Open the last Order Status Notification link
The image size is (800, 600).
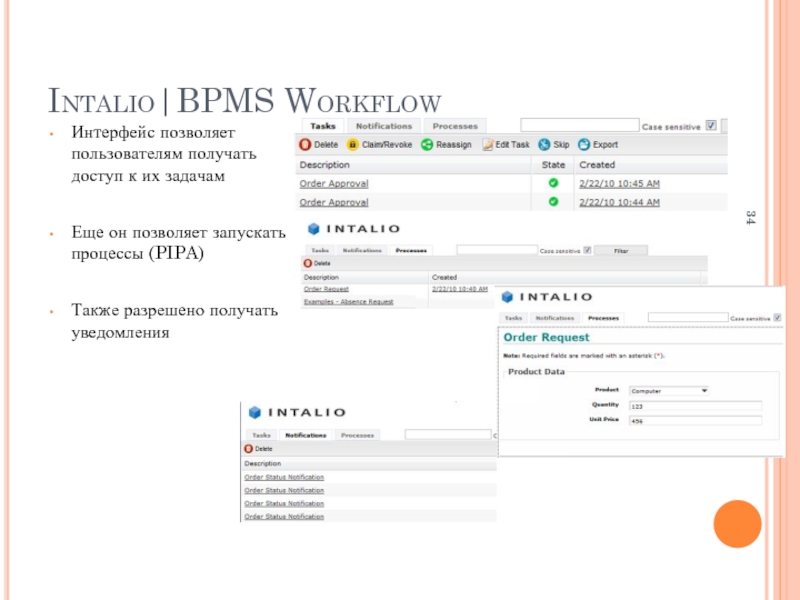pyautogui.click(x=284, y=516)
